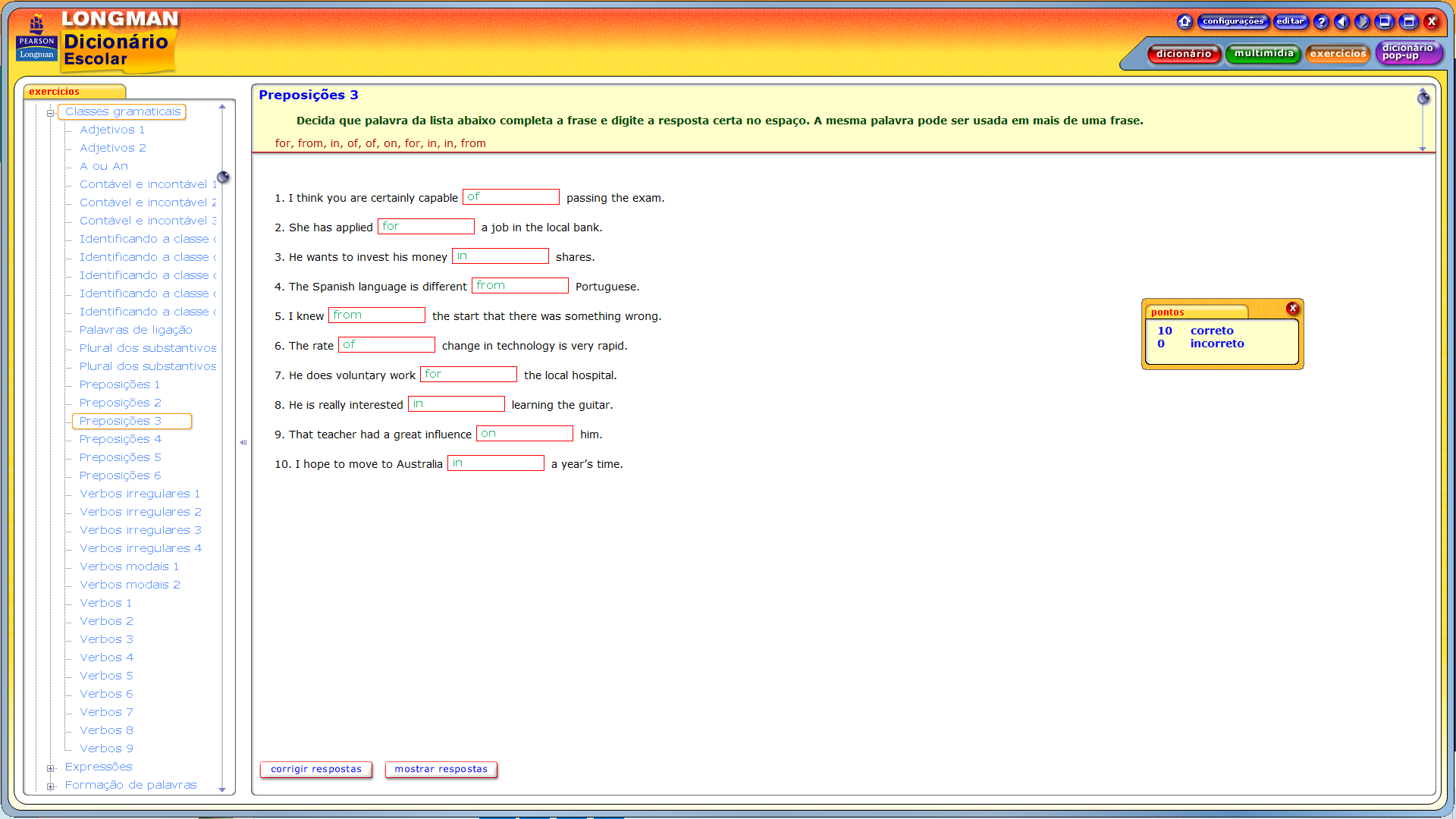Click the panel collapse arrow divider

point(243,442)
